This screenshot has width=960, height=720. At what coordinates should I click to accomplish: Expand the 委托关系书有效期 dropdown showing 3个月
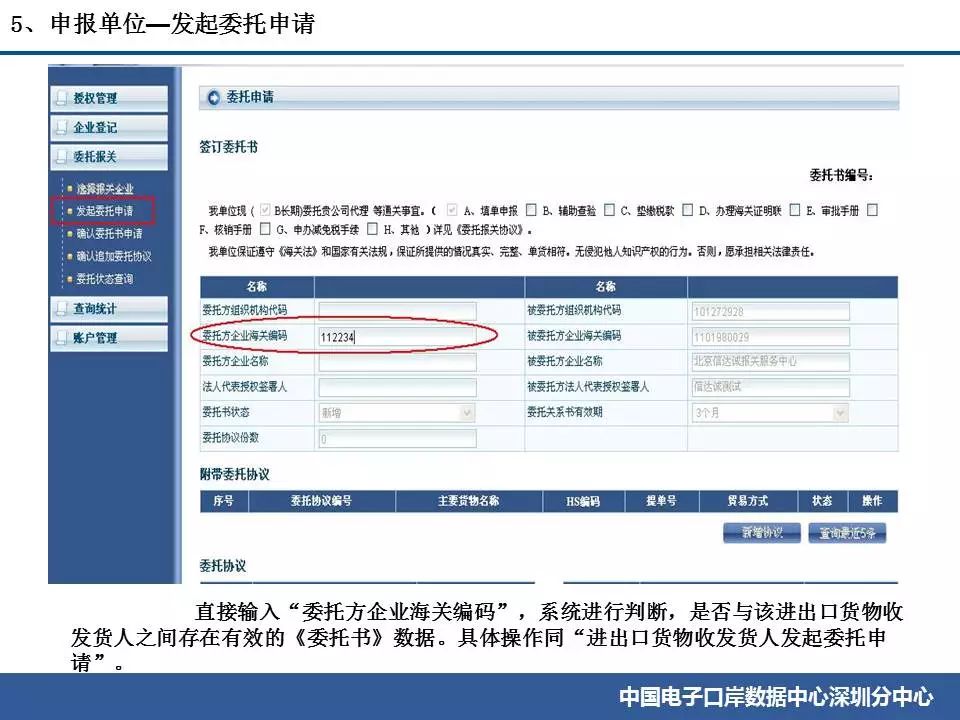click(x=770, y=412)
